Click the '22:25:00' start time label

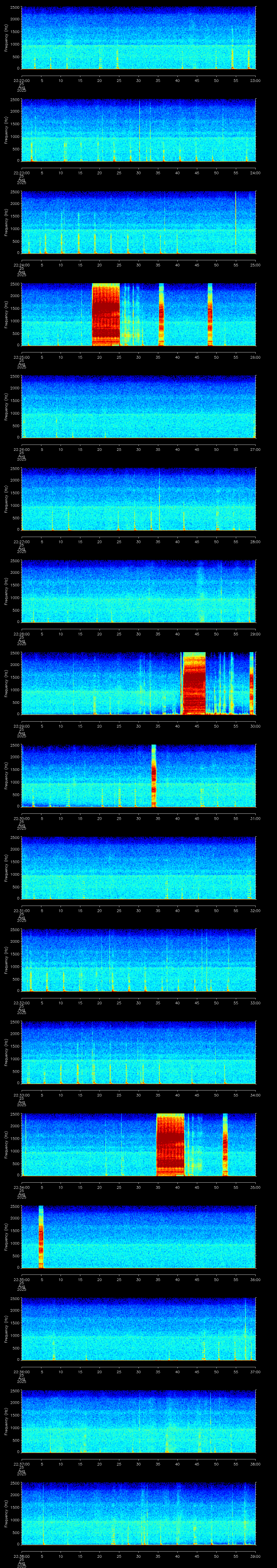[22, 357]
